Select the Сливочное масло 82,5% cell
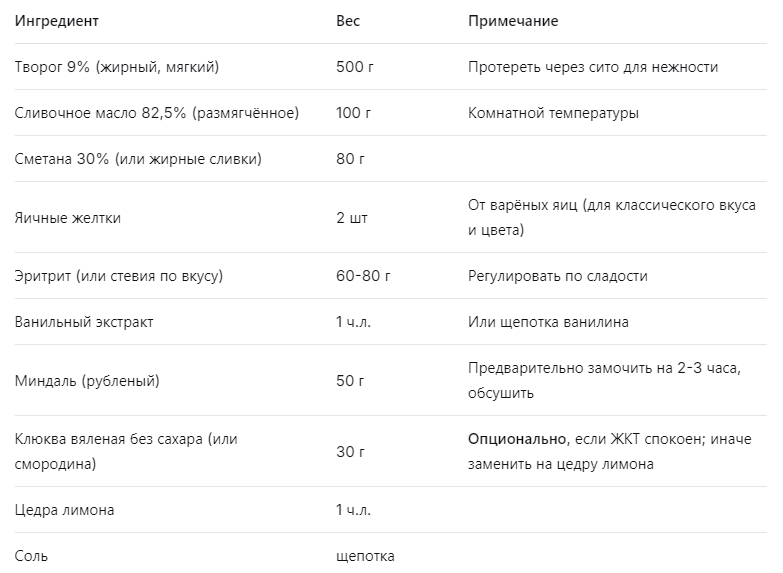 (x=157, y=113)
